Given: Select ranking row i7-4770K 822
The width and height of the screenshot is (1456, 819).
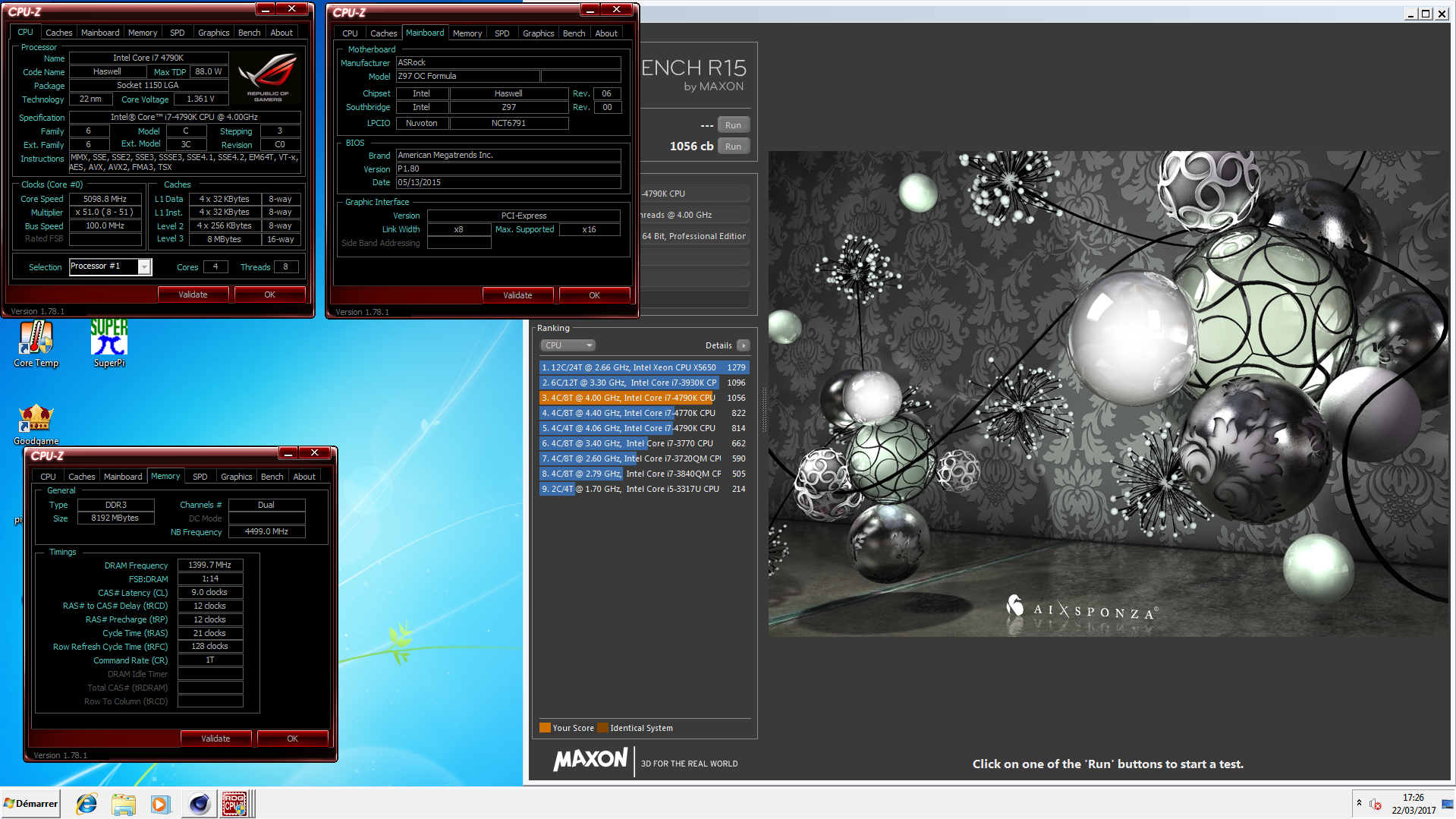Looking at the screenshot, I should pos(644,413).
